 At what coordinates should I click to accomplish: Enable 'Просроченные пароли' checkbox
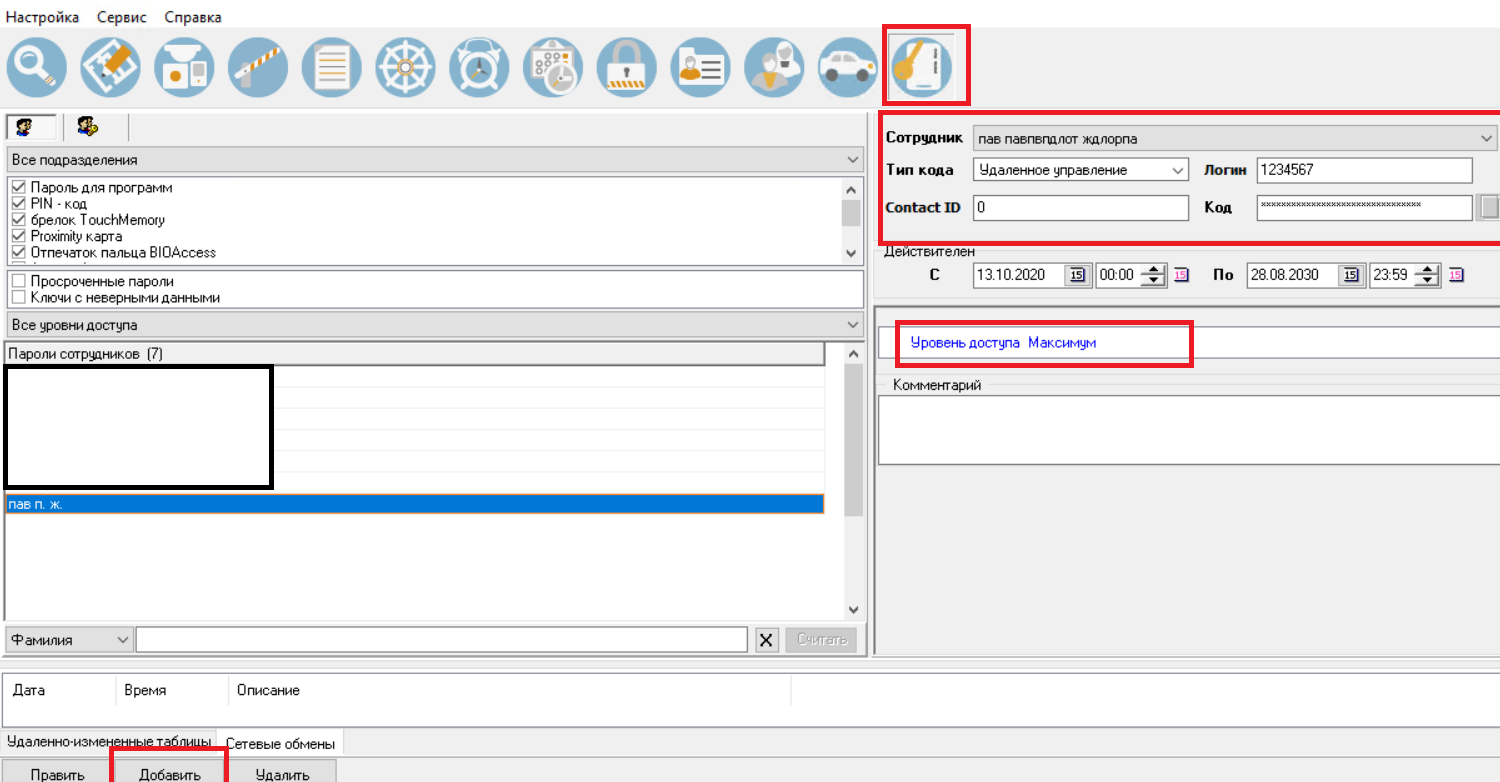[x=18, y=282]
